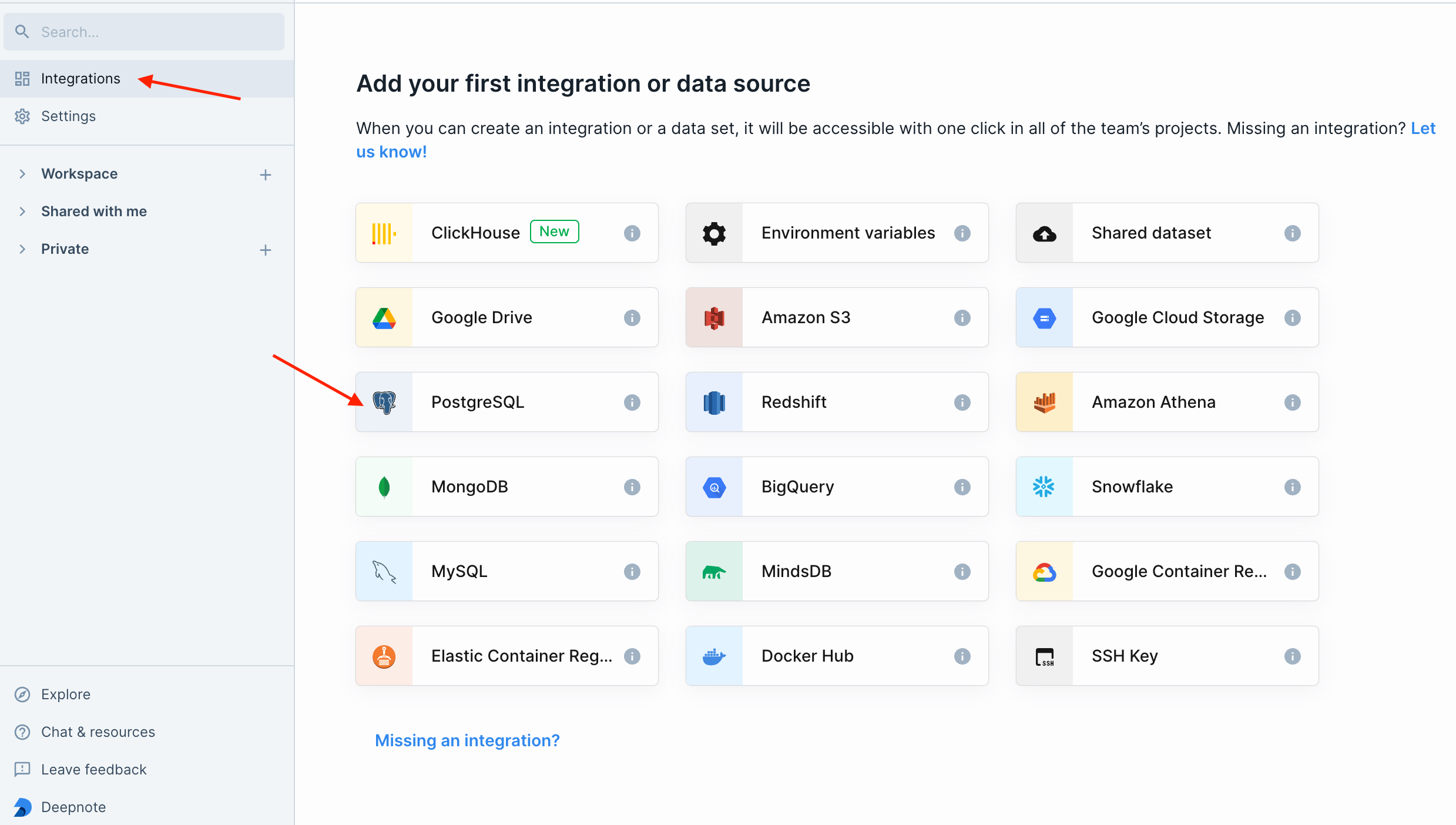Click the Missing an integration link
This screenshot has height=825, width=1456.
467,740
